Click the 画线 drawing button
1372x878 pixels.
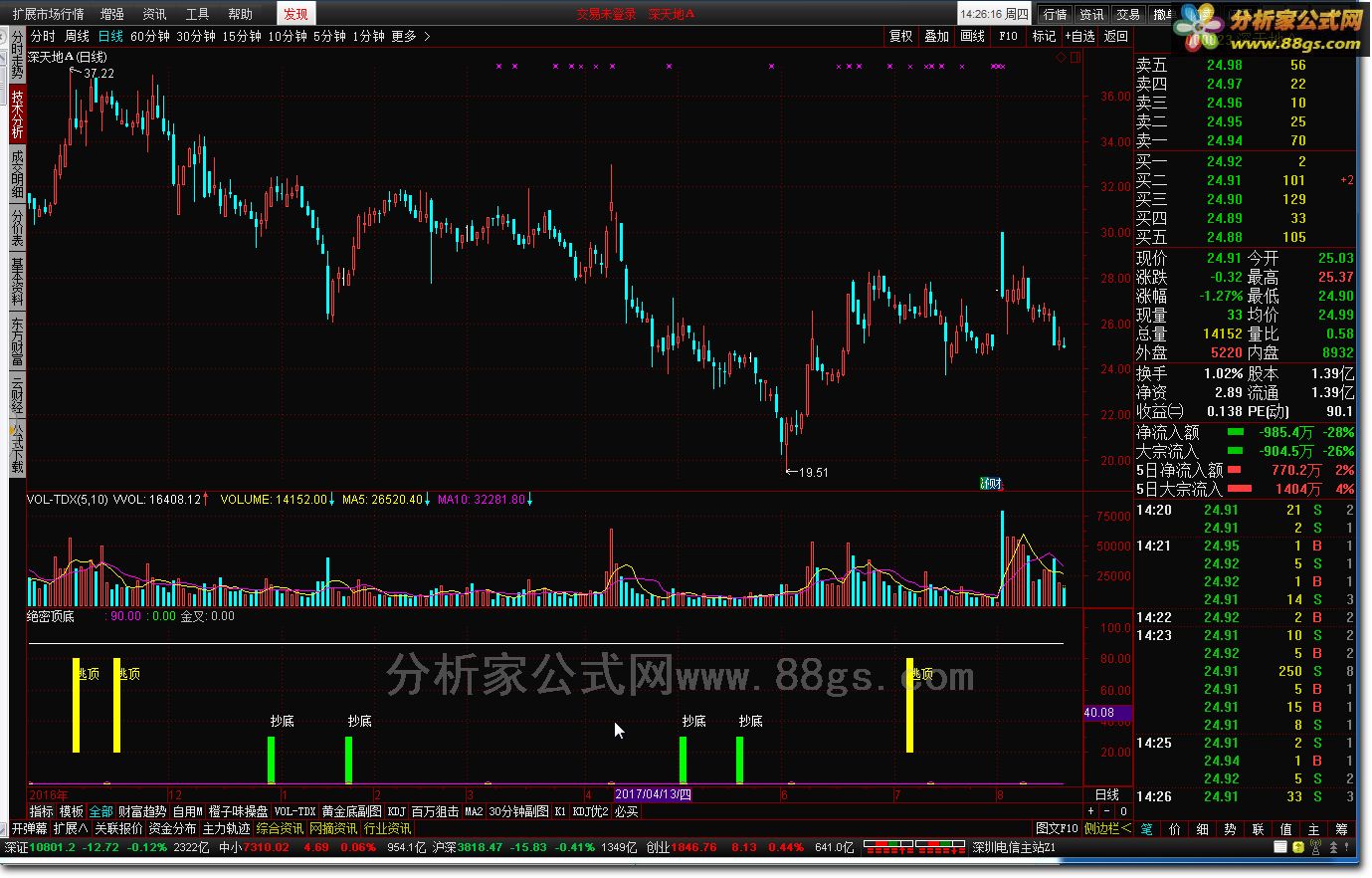[x=973, y=36]
